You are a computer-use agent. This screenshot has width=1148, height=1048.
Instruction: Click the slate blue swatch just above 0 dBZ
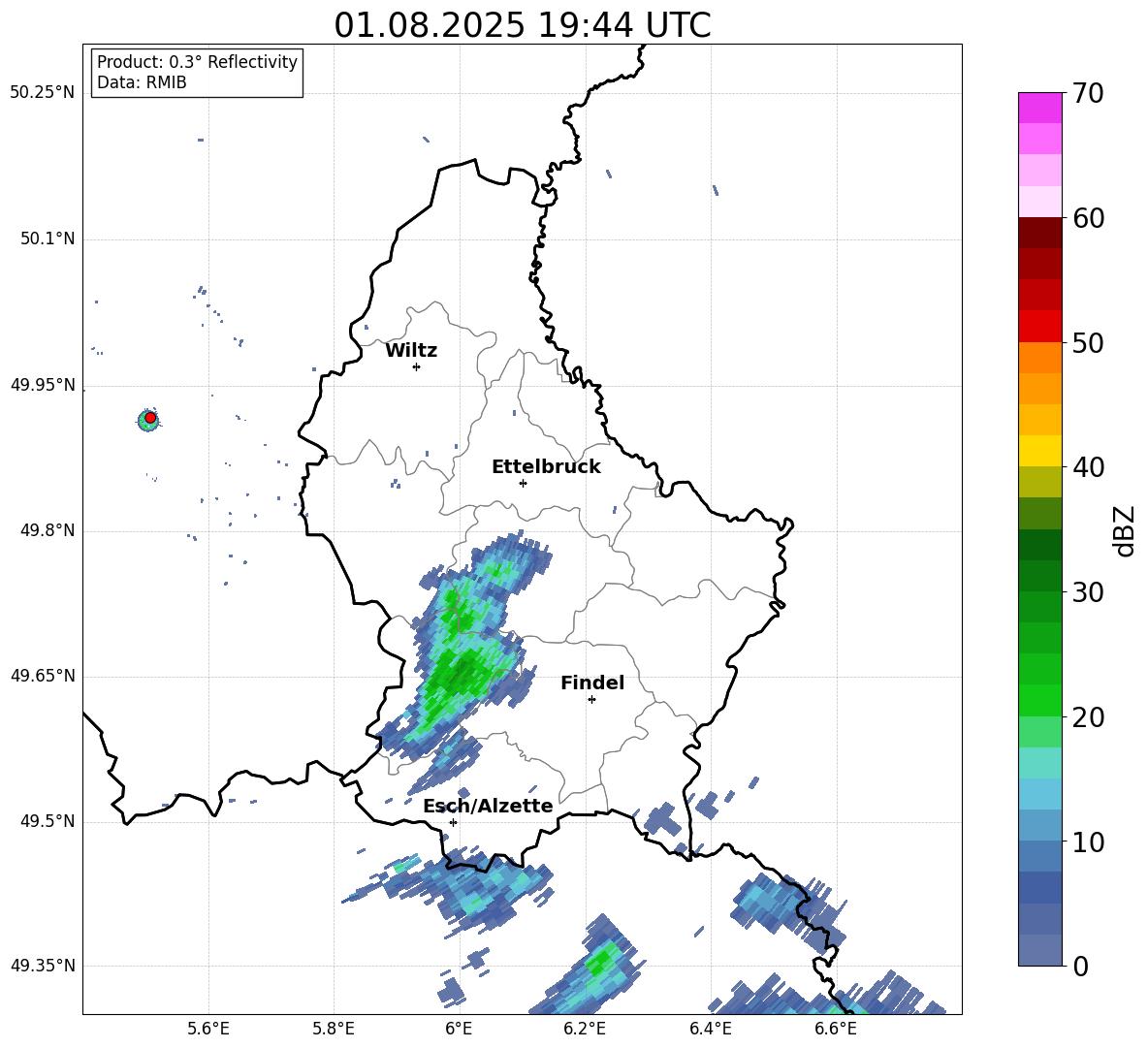click(1039, 950)
